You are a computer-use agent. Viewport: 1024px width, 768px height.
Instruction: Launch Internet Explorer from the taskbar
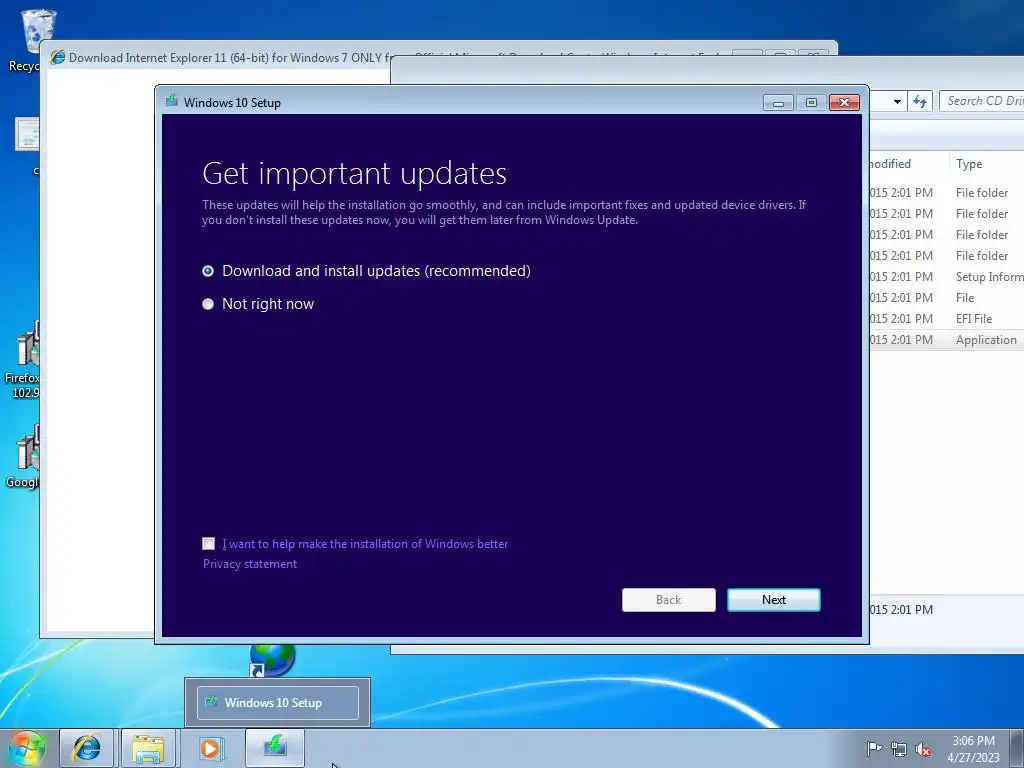pos(87,748)
